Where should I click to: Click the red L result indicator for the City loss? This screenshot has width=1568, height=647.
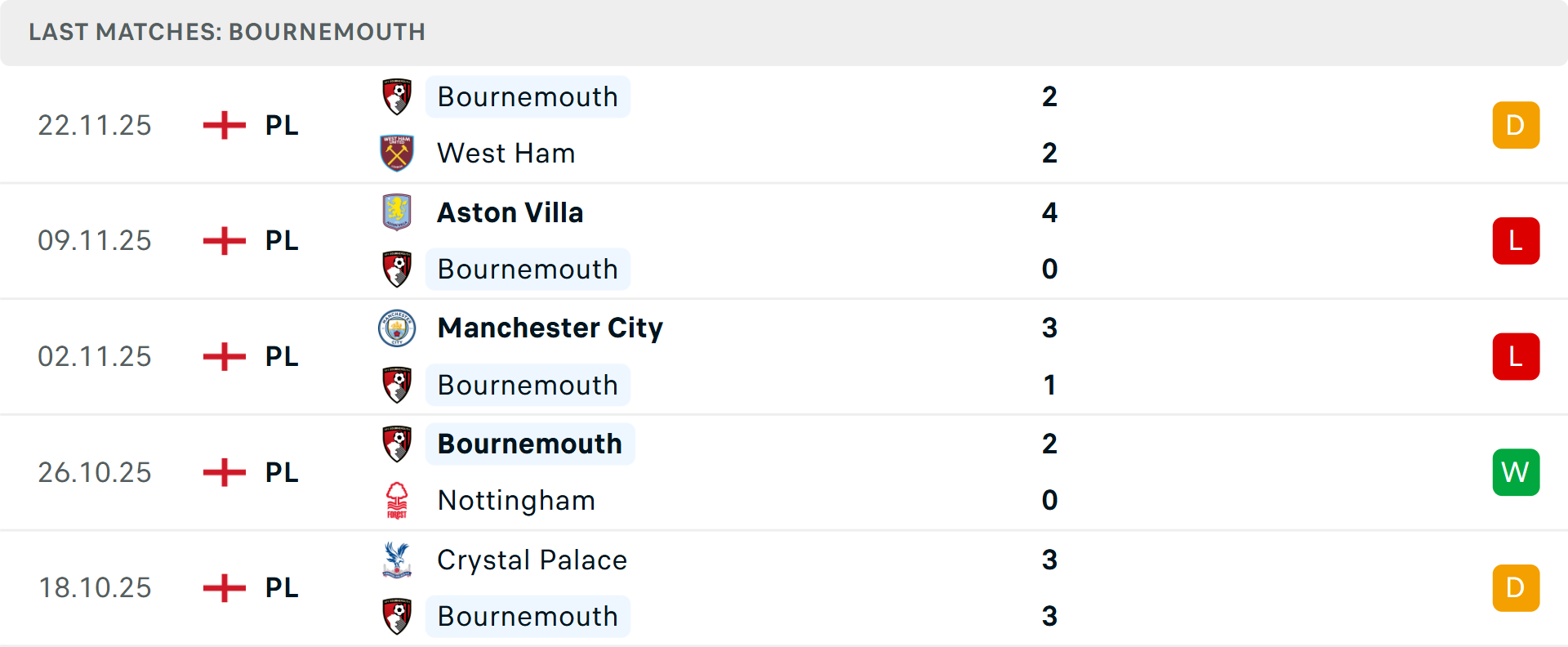pyautogui.click(x=1516, y=356)
